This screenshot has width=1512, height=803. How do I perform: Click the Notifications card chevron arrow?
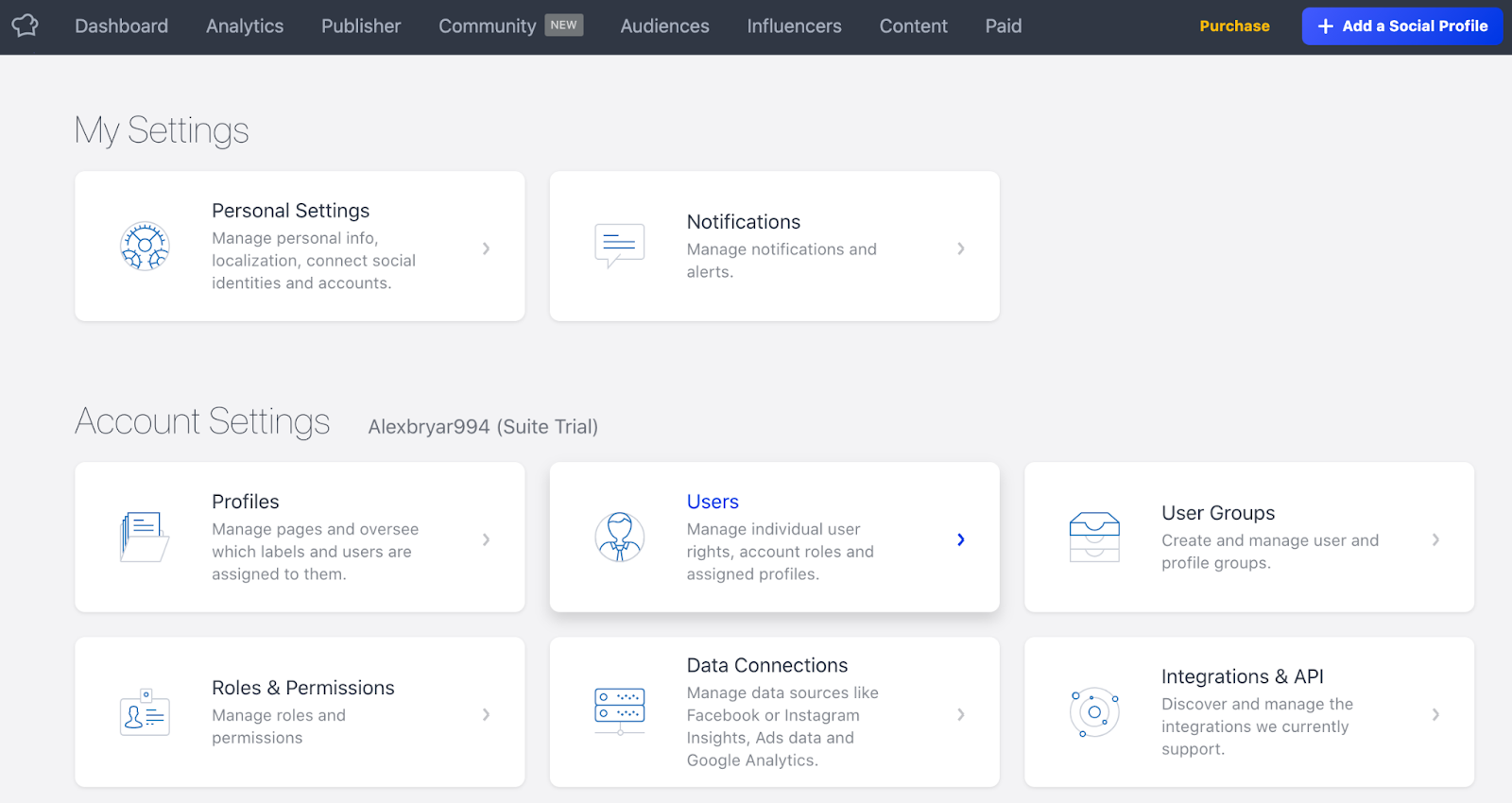961,248
